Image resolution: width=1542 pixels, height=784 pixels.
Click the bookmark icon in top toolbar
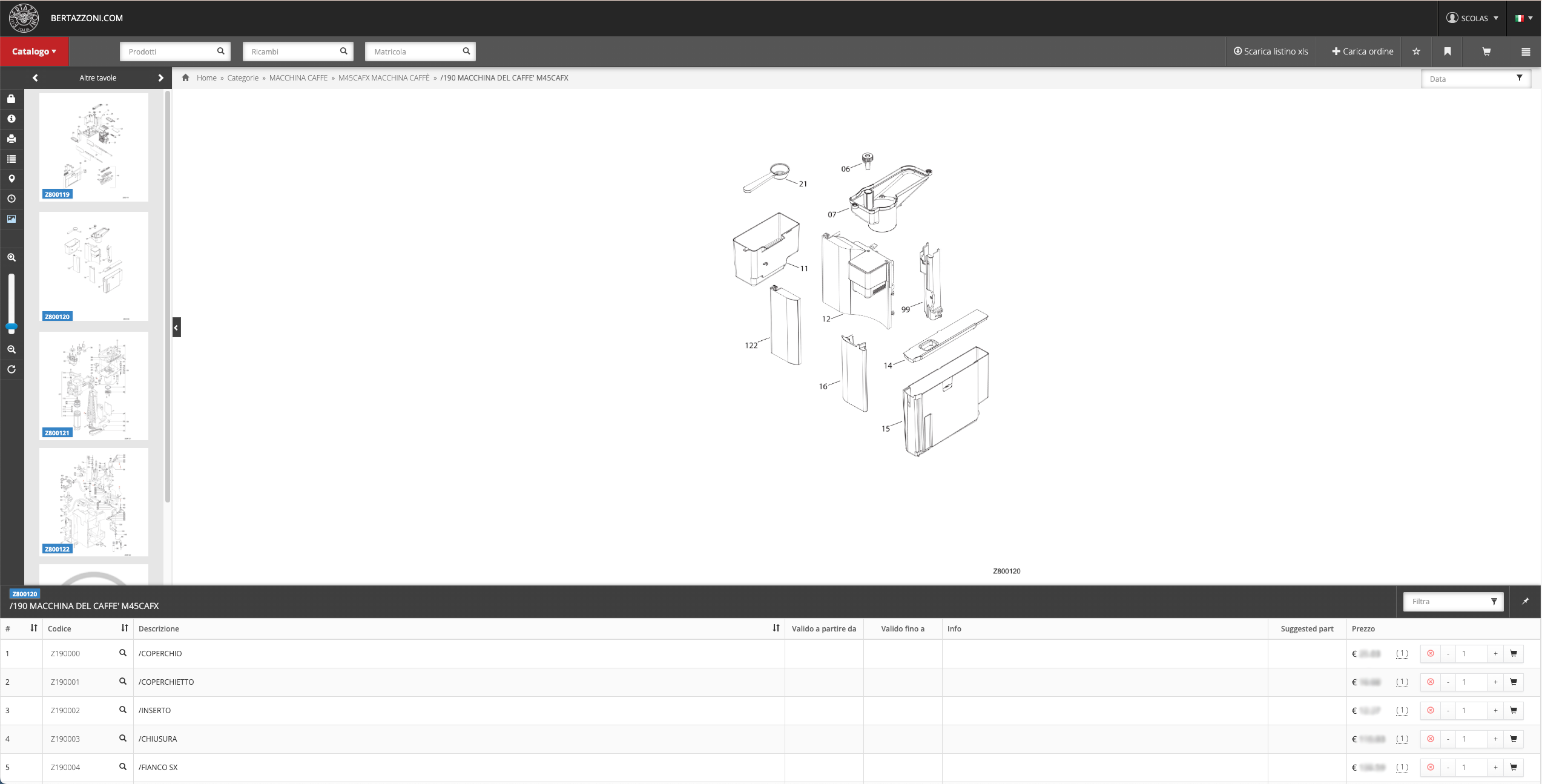tap(1448, 51)
